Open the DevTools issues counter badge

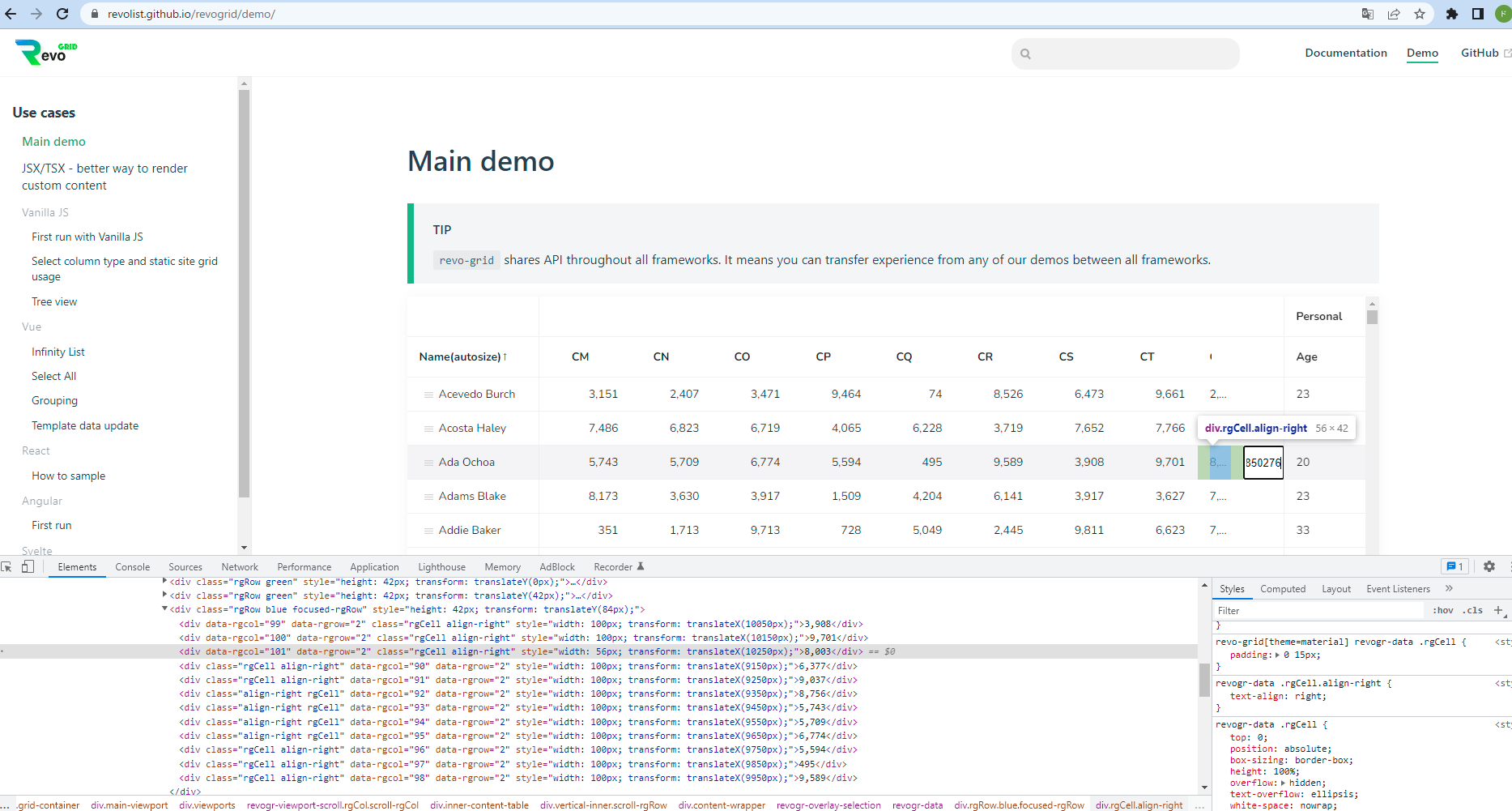1455,567
